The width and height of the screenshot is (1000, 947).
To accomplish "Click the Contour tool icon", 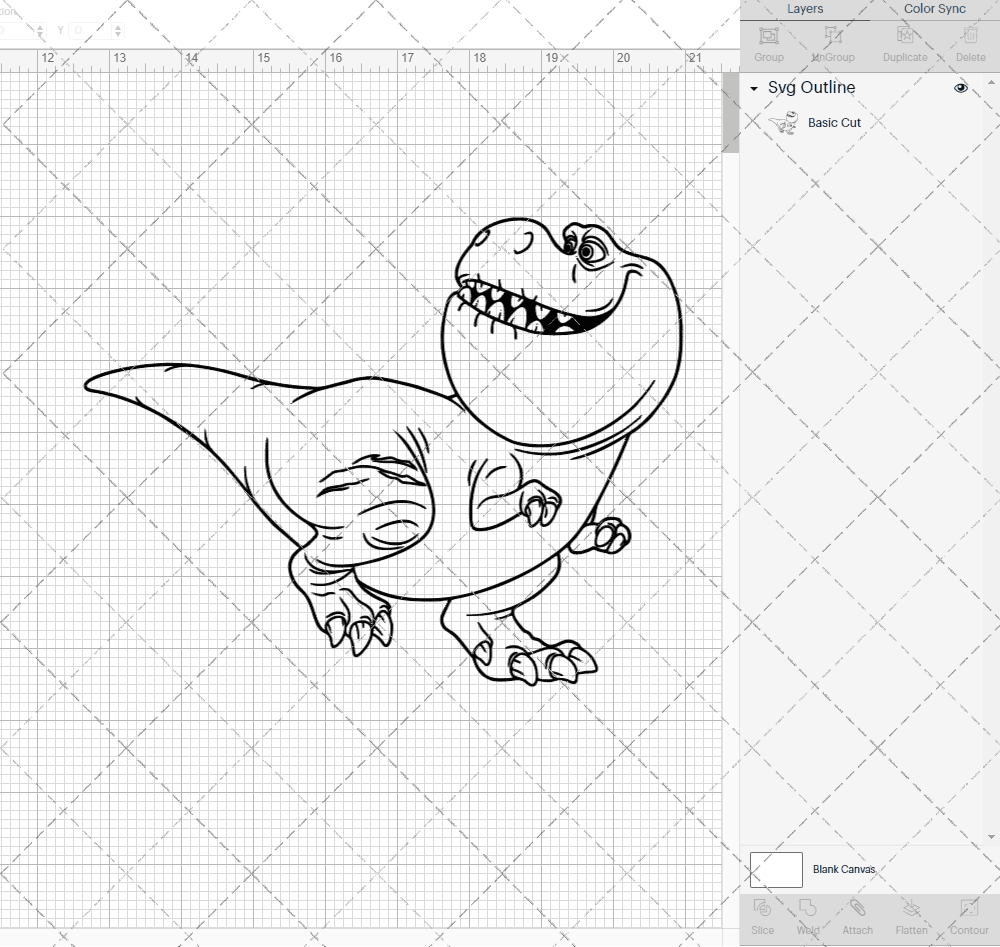I will pyautogui.click(x=969, y=908).
